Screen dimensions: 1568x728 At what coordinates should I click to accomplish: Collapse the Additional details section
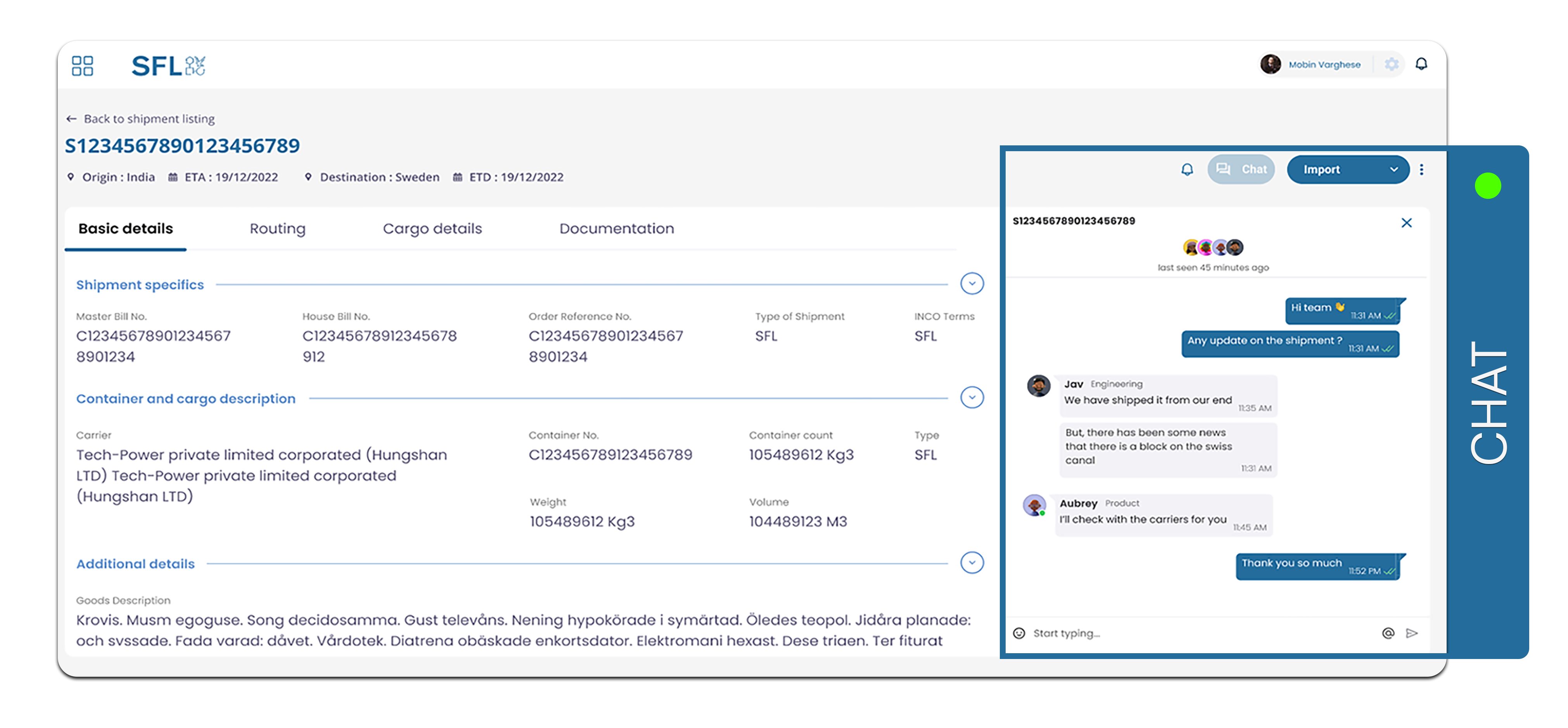[x=972, y=562]
